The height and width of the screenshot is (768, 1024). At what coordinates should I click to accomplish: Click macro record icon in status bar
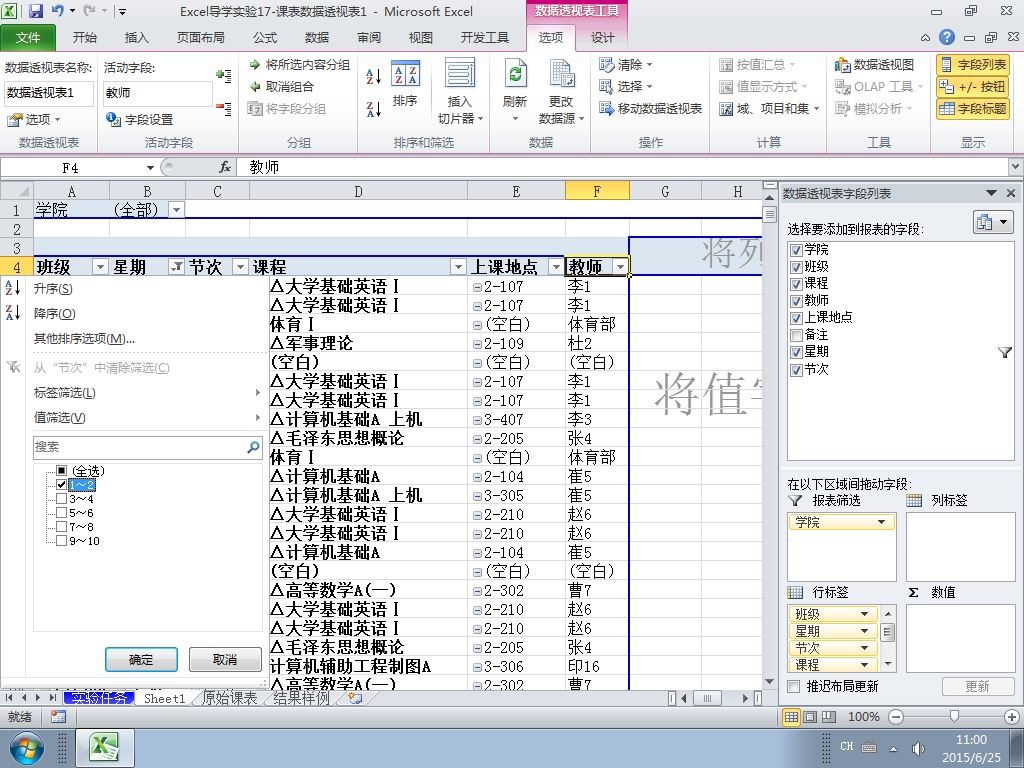58,716
